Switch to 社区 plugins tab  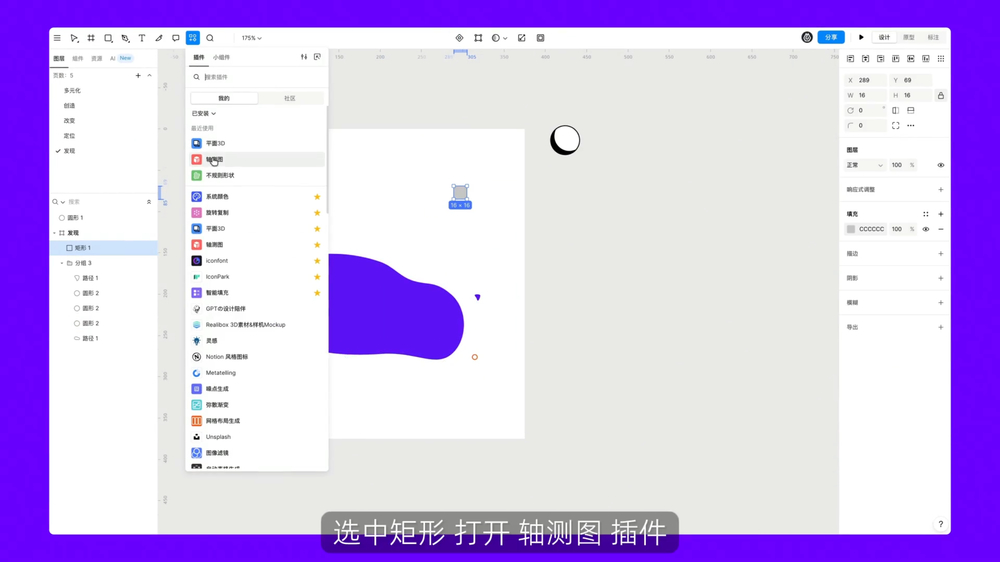pos(290,98)
